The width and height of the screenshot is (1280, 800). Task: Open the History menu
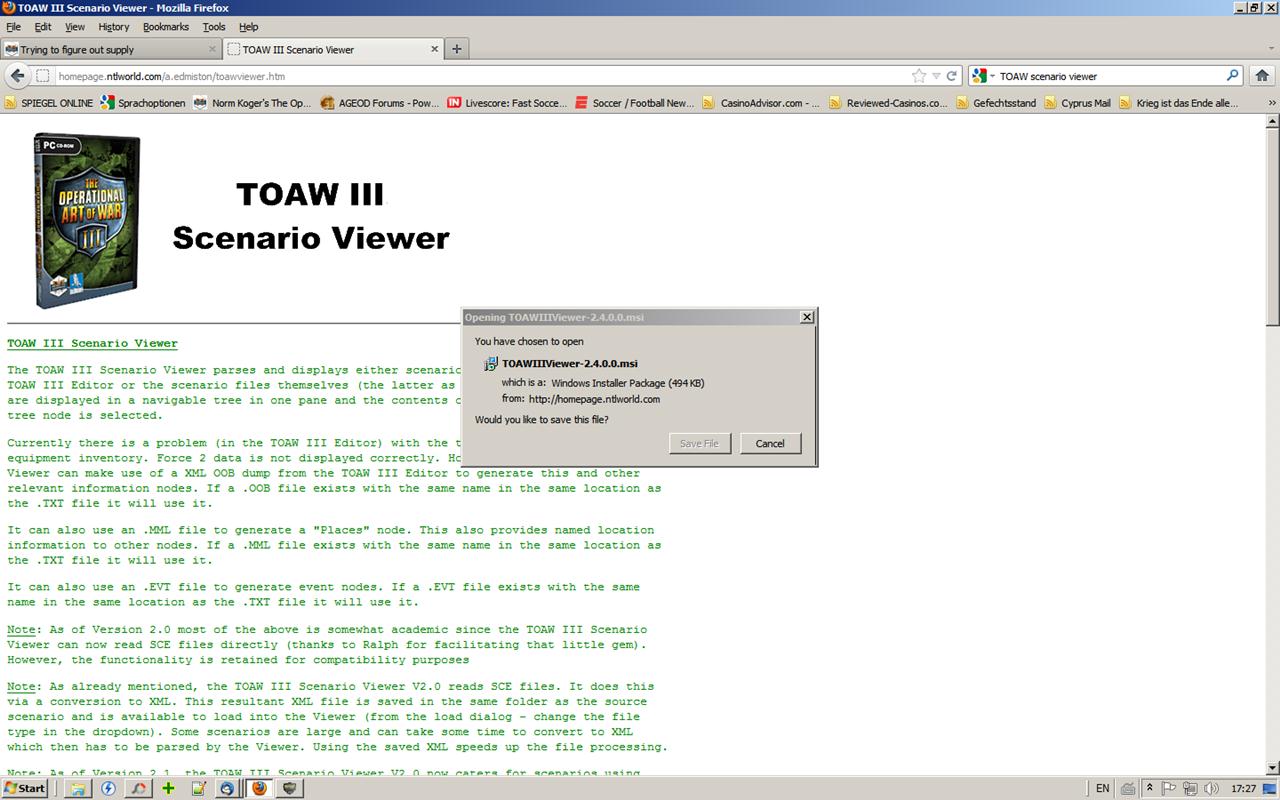(x=114, y=27)
